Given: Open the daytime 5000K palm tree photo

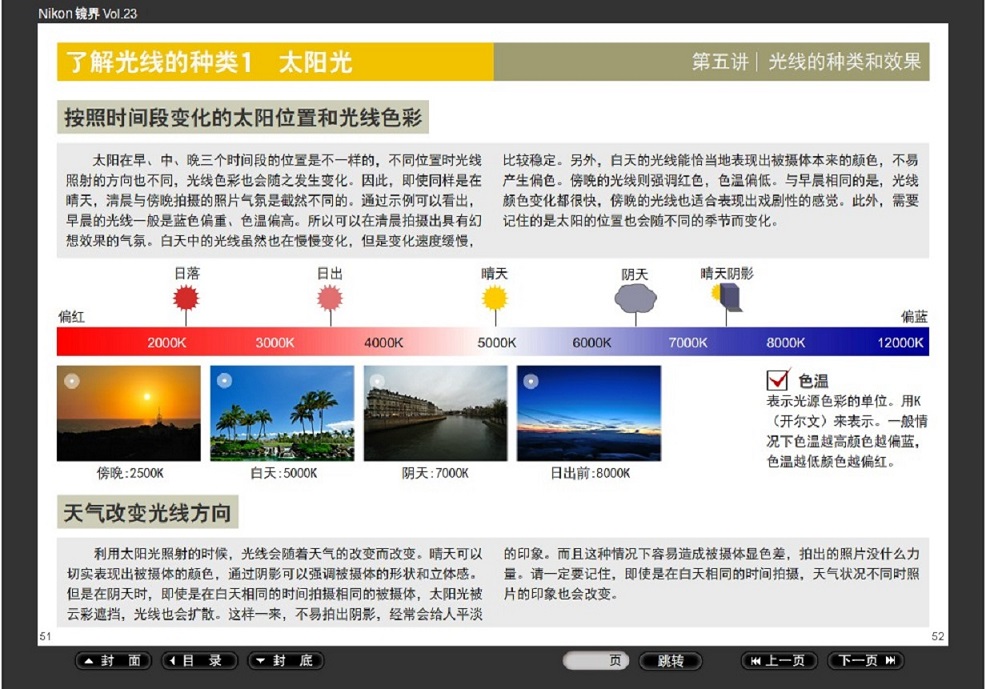Looking at the screenshot, I should click(x=282, y=413).
